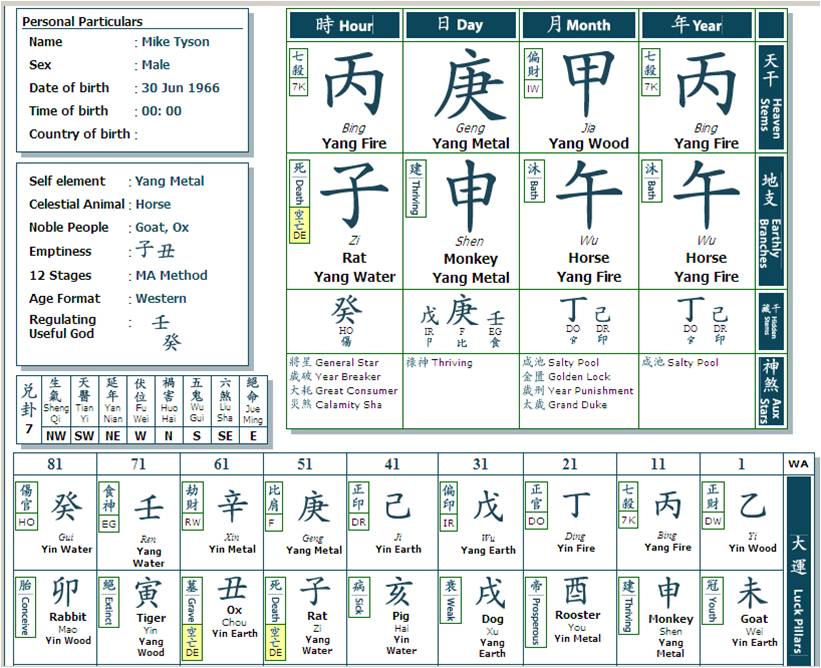Click the Zi Rat hour branch glyph
The width and height of the screenshot is (821, 668).
point(354,195)
